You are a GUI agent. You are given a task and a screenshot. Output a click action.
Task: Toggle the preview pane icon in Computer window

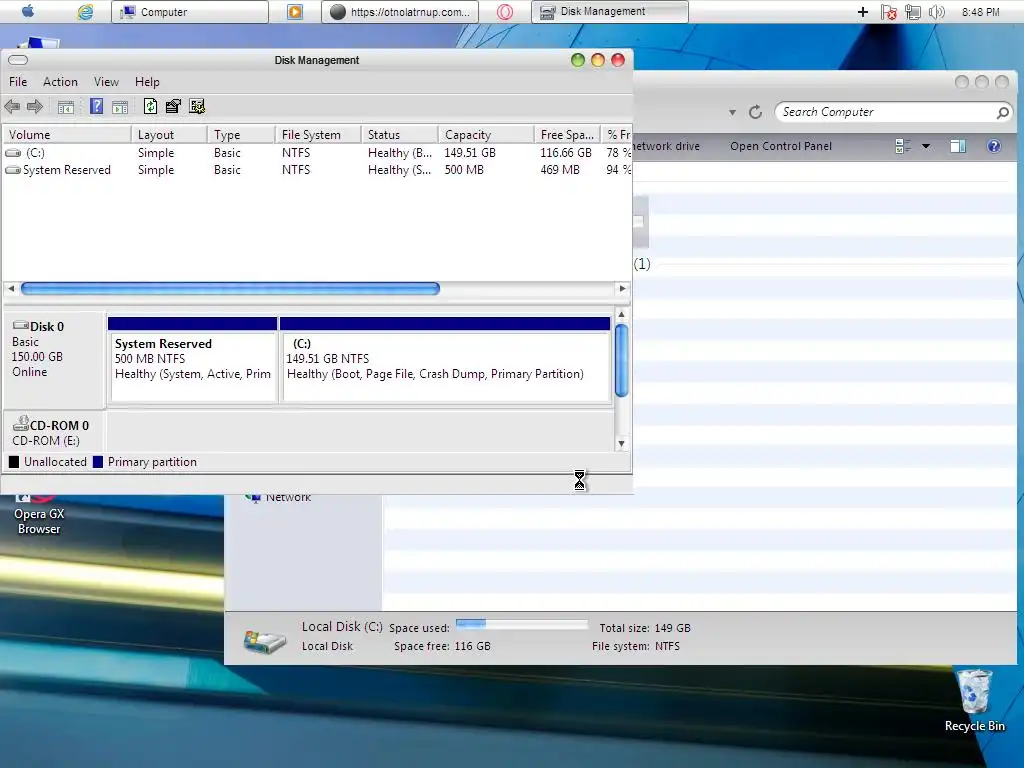coord(958,146)
